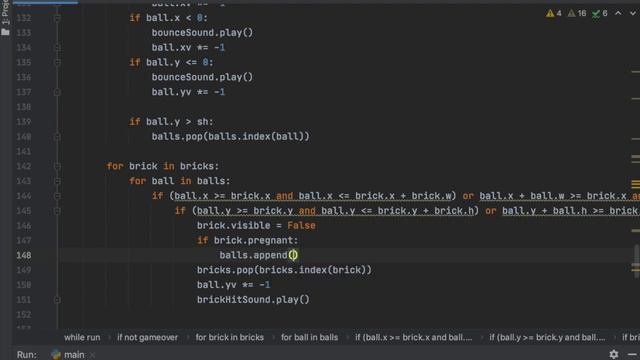The height and width of the screenshot is (360, 640).
Task: Collapse fold marker at line 134
Action: [x=57, y=48]
